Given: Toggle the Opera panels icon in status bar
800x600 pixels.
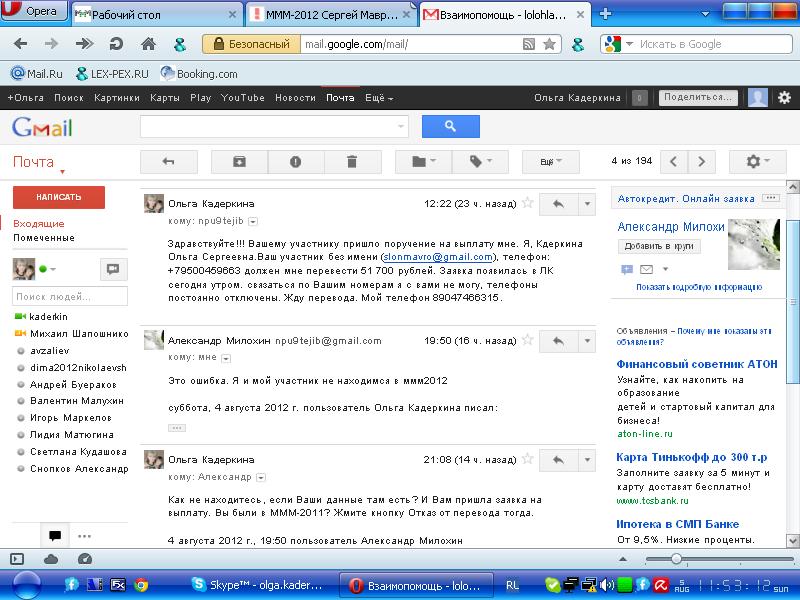Looking at the screenshot, I should click(17, 559).
